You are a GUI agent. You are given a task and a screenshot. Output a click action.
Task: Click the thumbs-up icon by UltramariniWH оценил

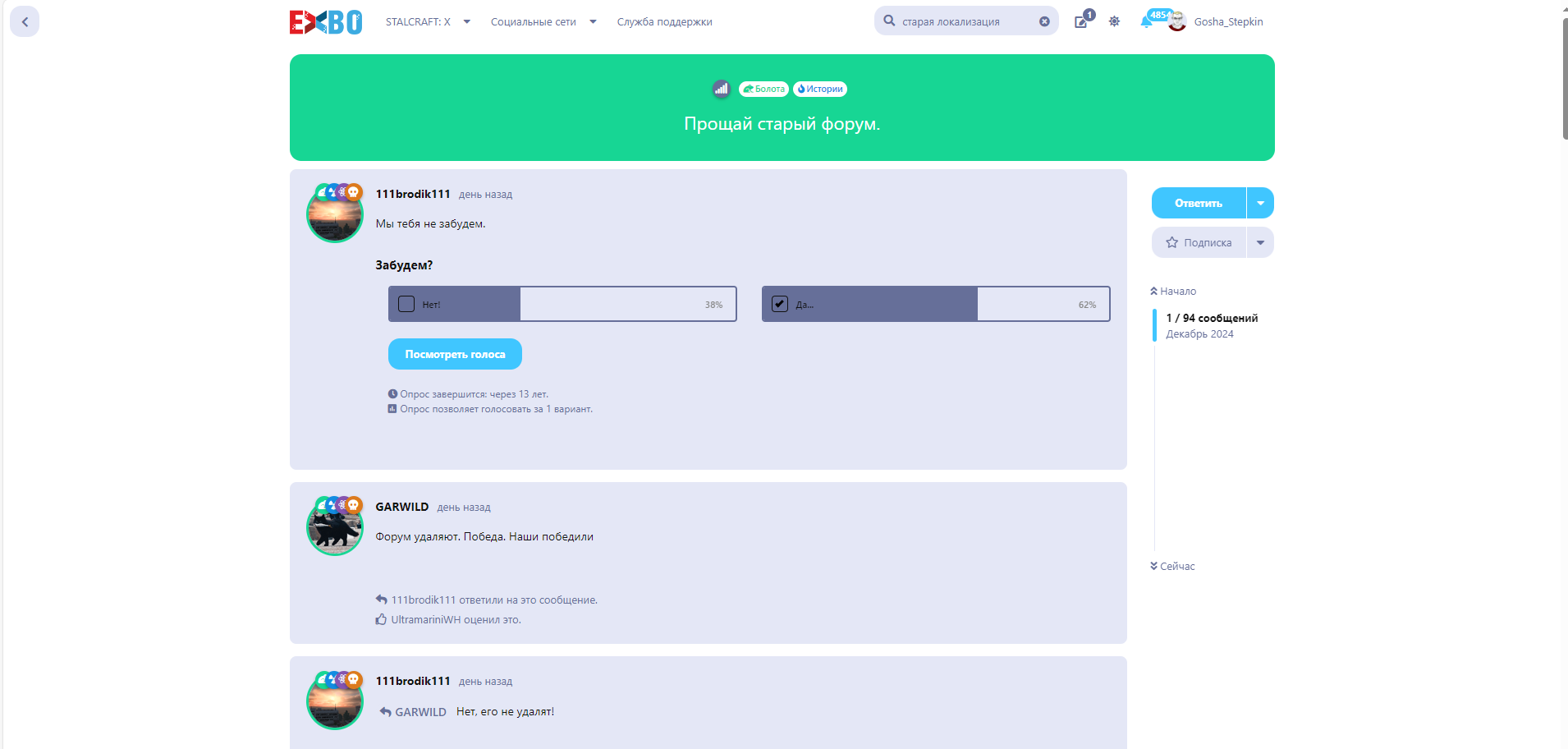pos(381,620)
